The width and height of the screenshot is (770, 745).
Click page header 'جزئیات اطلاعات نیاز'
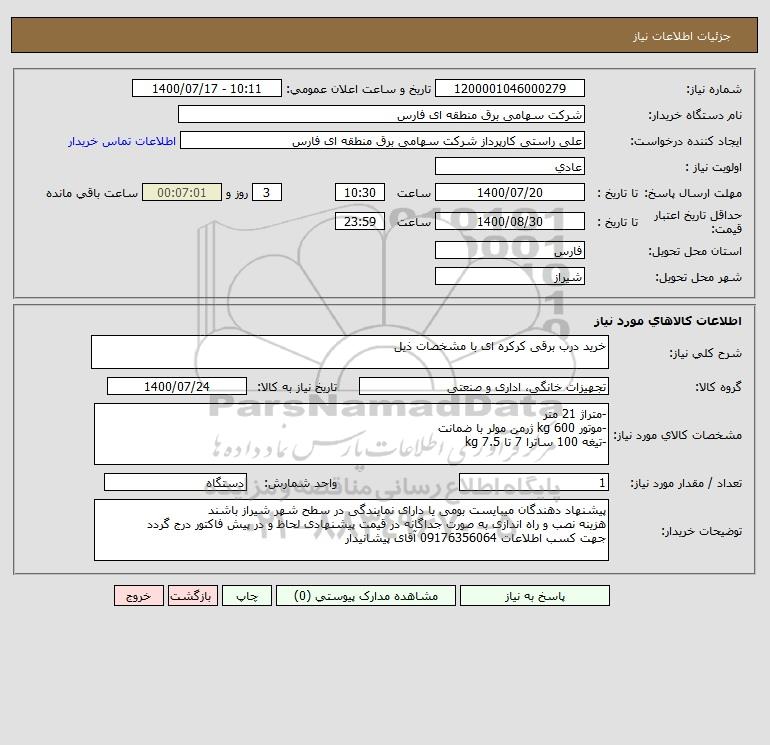pyautogui.click(x=682, y=36)
